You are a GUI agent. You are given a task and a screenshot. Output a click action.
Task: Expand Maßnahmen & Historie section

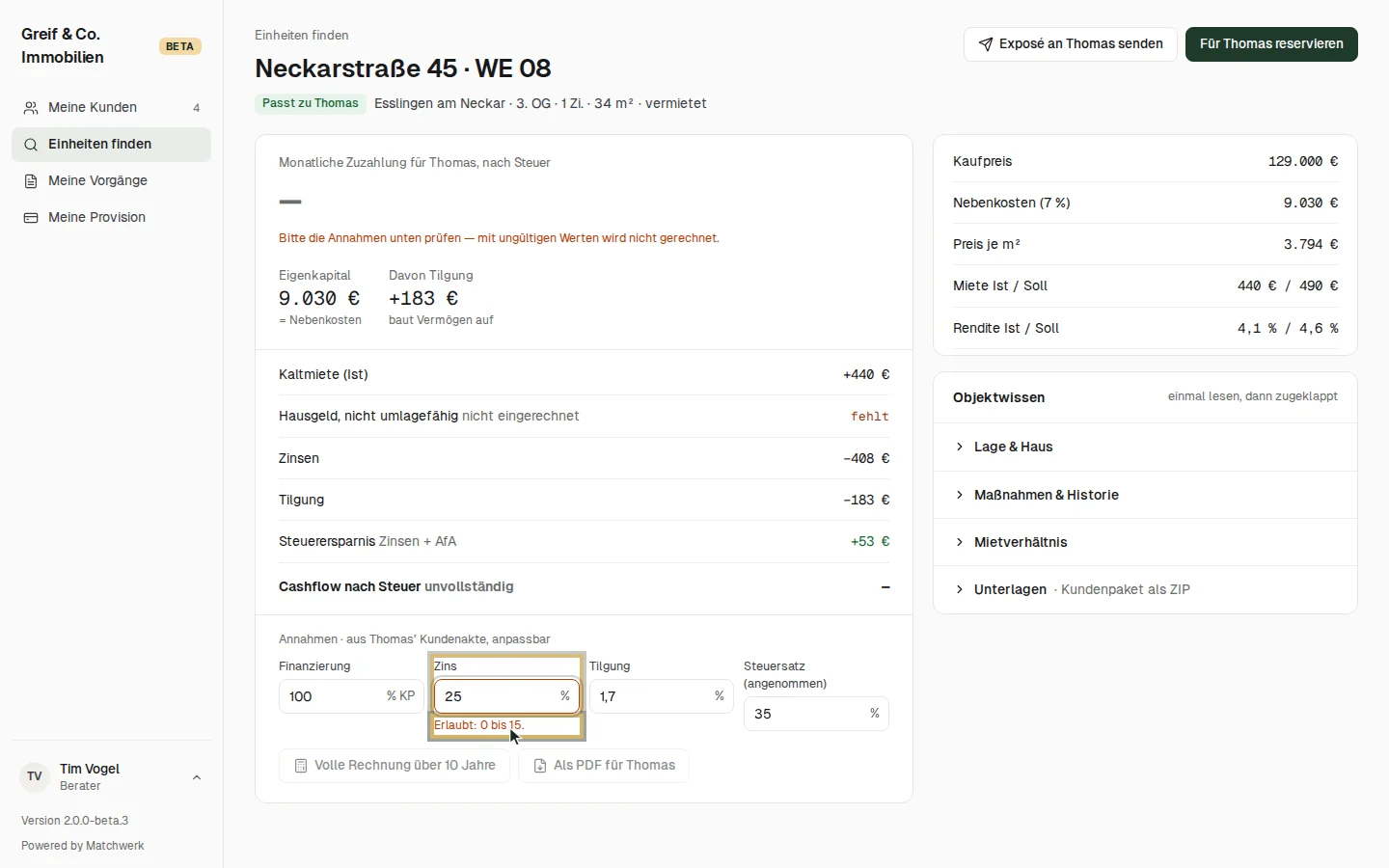pyautogui.click(x=1145, y=495)
